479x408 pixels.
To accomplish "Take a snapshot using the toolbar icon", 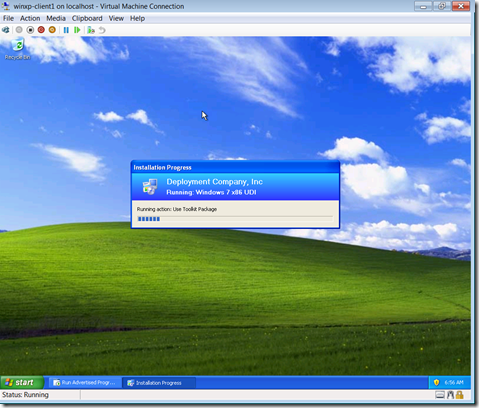I will [x=91, y=30].
